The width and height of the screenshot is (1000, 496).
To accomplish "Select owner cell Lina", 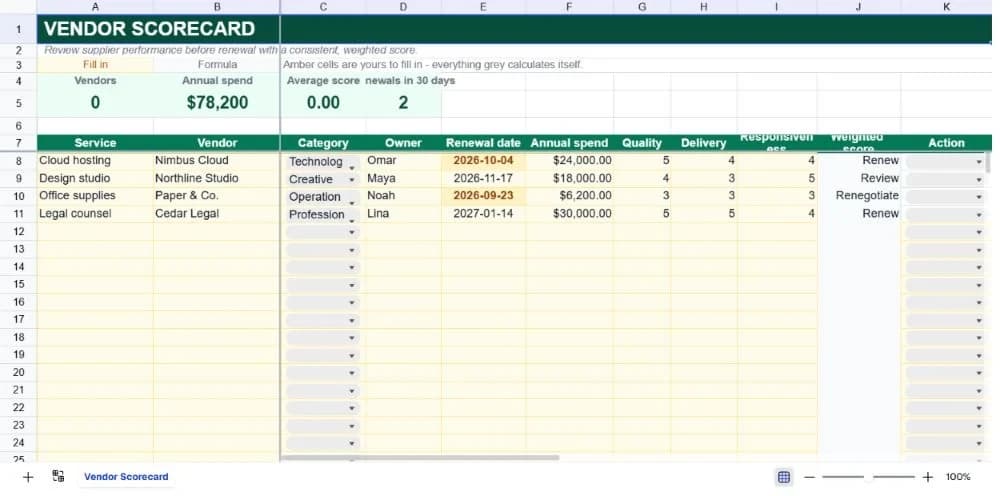I will (403, 214).
